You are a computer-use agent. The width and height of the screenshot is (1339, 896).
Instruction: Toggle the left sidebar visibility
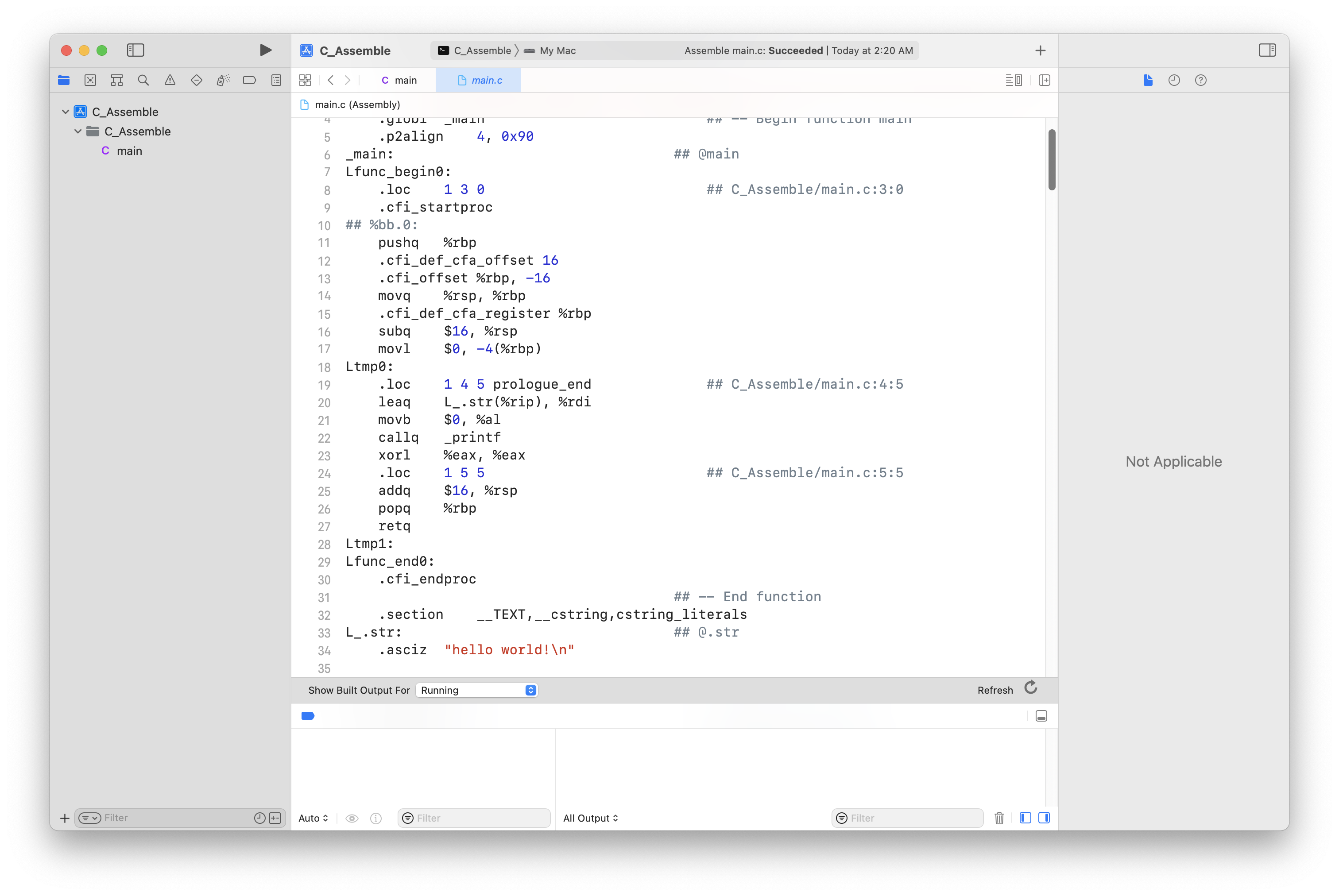pyautogui.click(x=135, y=50)
